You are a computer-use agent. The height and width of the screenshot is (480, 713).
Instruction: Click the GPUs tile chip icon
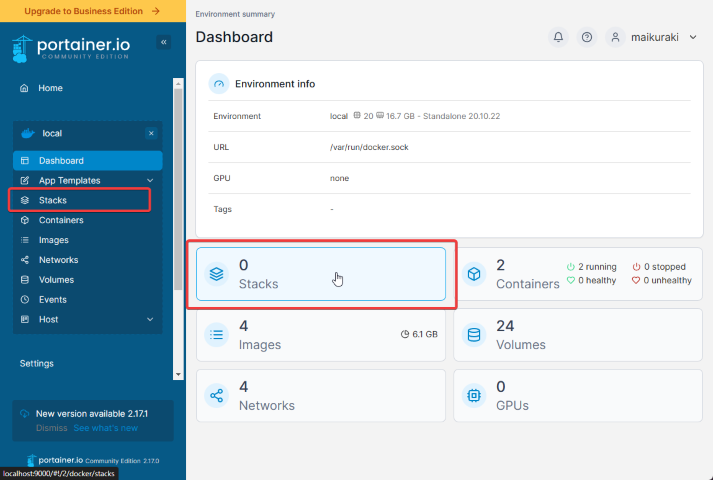click(474, 395)
